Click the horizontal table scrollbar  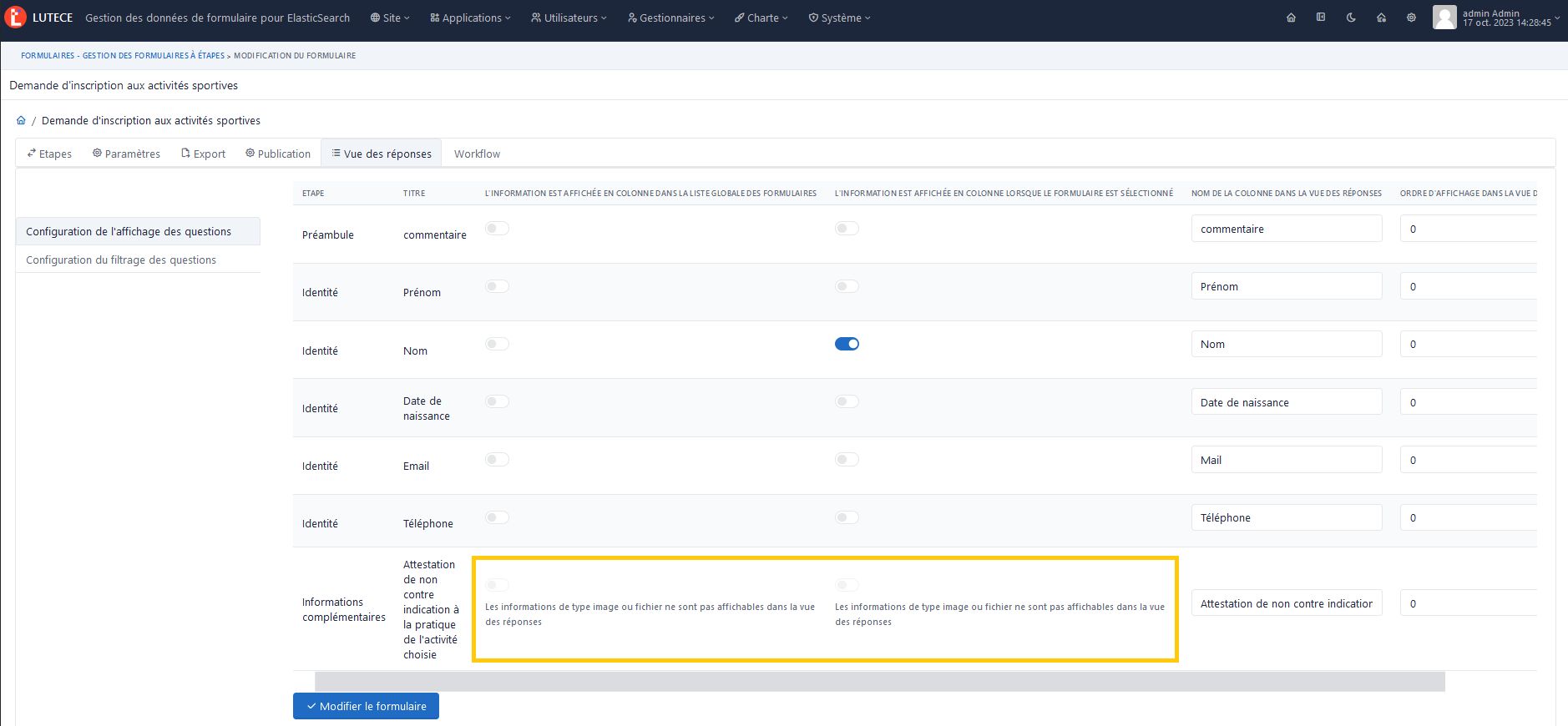pyautogui.click(x=879, y=682)
